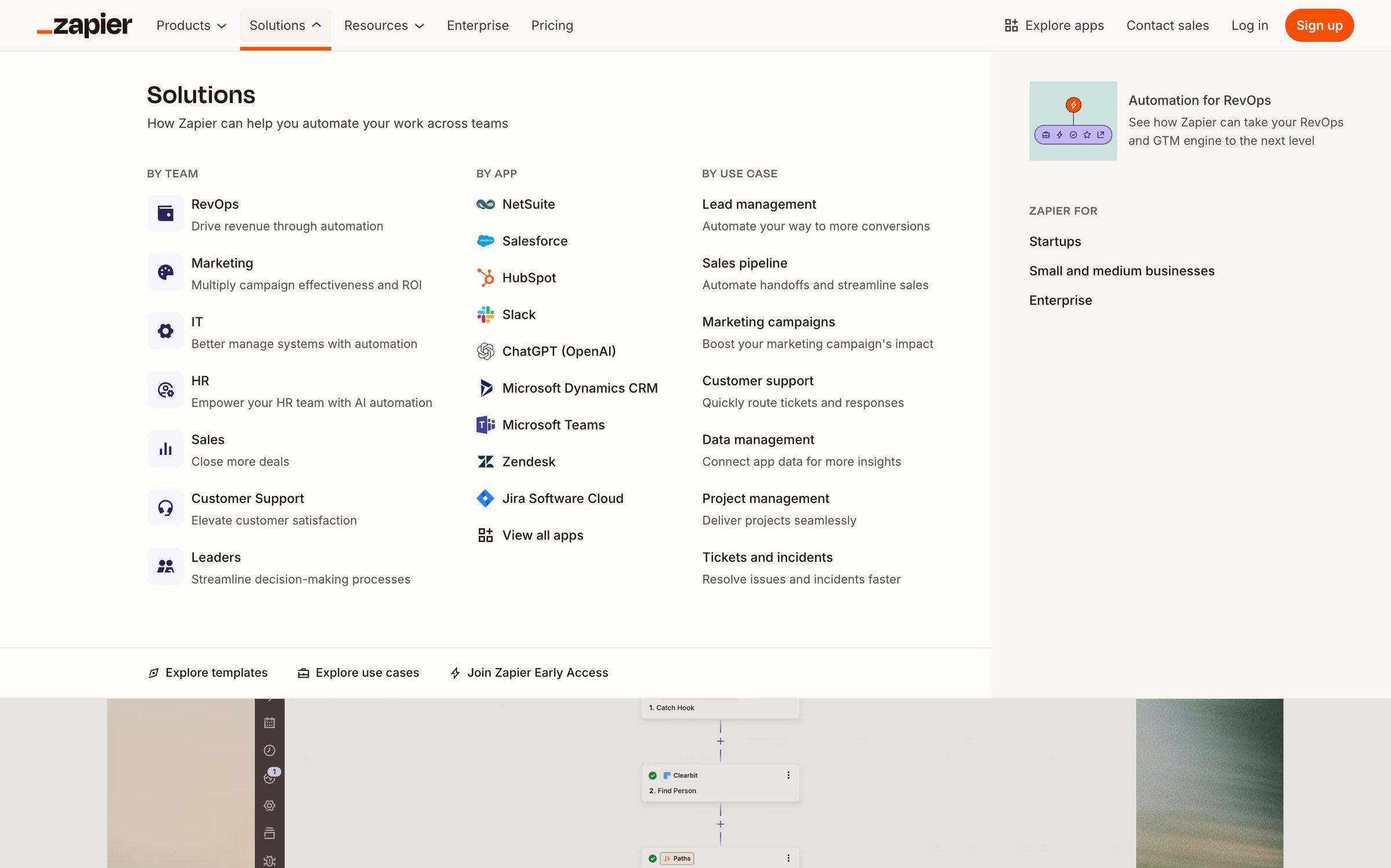Click the Log in link
The image size is (1391, 868).
coord(1250,25)
